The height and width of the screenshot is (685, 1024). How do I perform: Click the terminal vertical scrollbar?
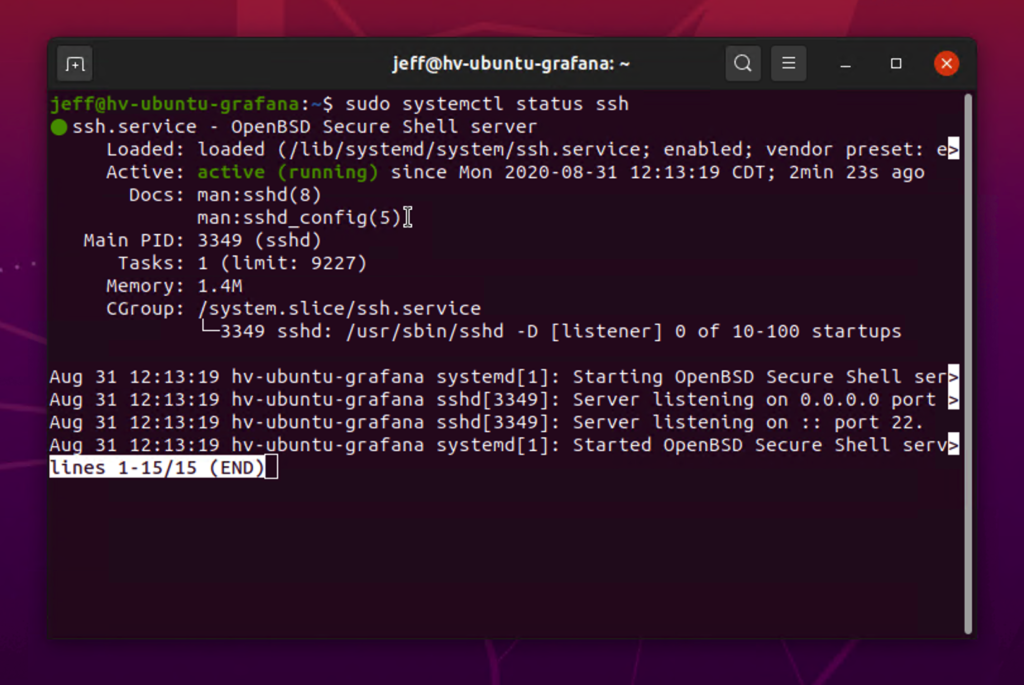pos(968,364)
